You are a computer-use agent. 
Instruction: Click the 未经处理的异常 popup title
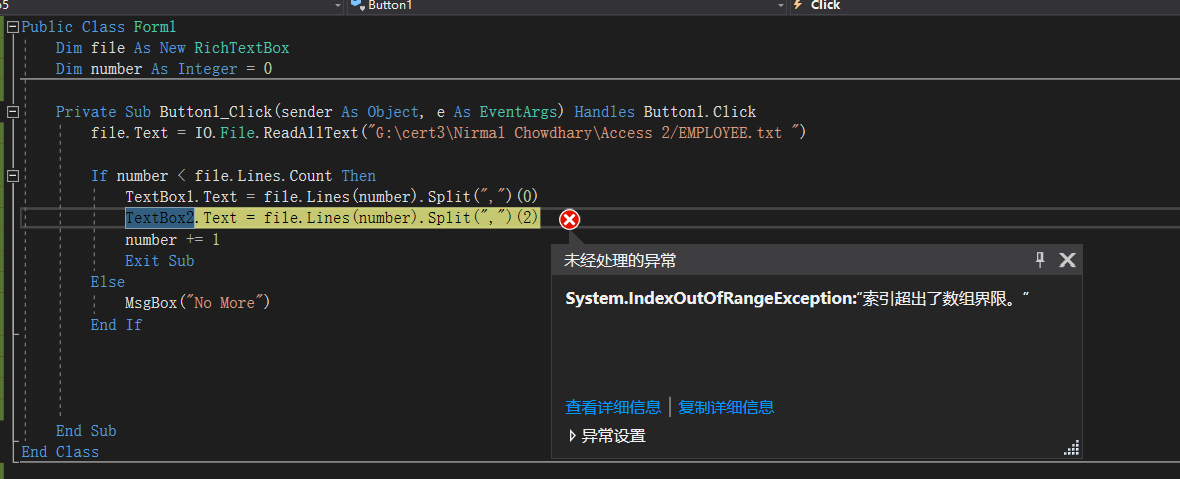pyautogui.click(x=620, y=260)
